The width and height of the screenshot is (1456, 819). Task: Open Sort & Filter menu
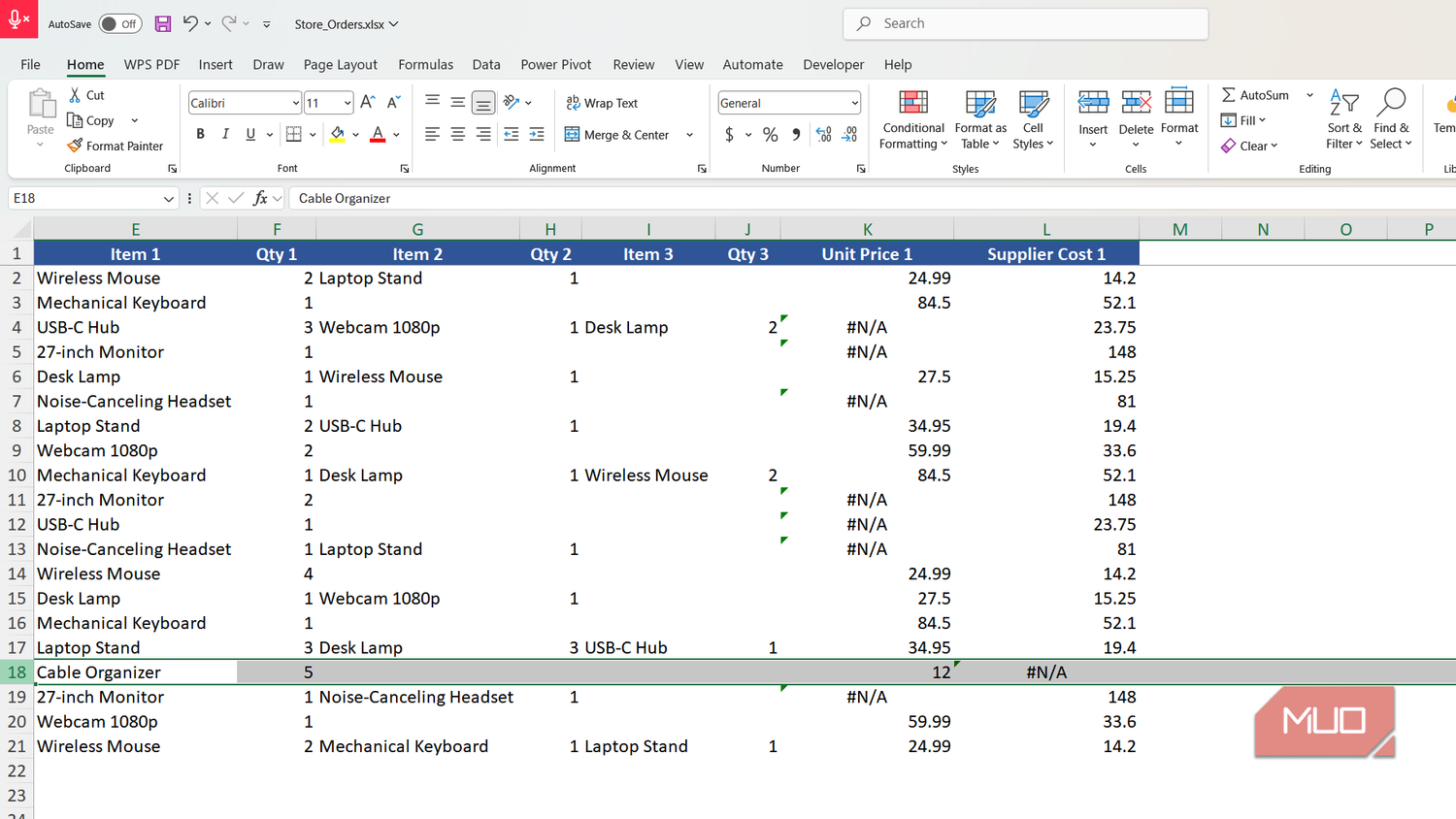click(x=1344, y=119)
